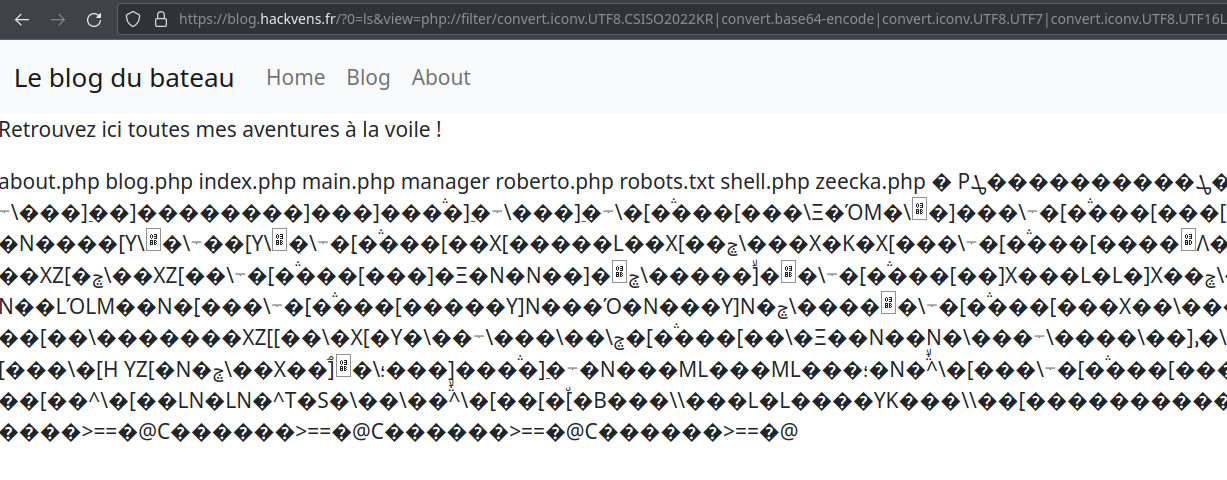
Task: Open the Blog nav link
Action: (368, 78)
